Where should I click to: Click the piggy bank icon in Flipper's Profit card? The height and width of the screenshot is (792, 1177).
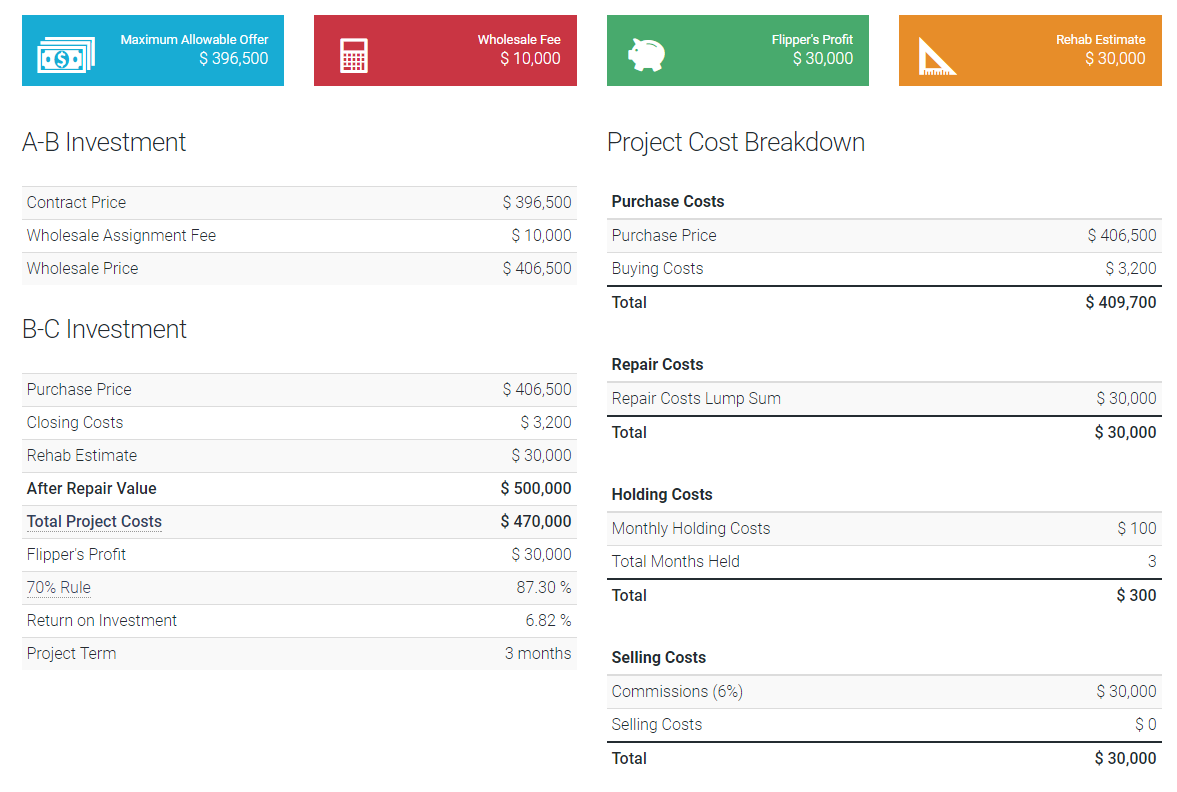(x=646, y=56)
